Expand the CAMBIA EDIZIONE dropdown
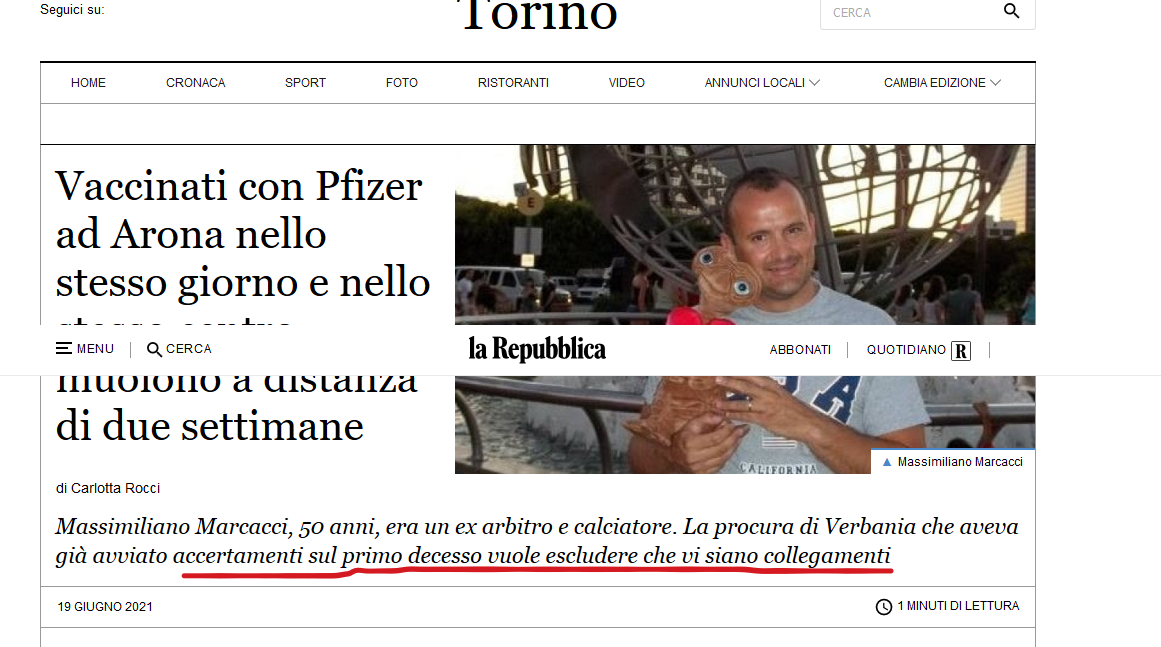The height and width of the screenshot is (647, 1161). pos(942,83)
